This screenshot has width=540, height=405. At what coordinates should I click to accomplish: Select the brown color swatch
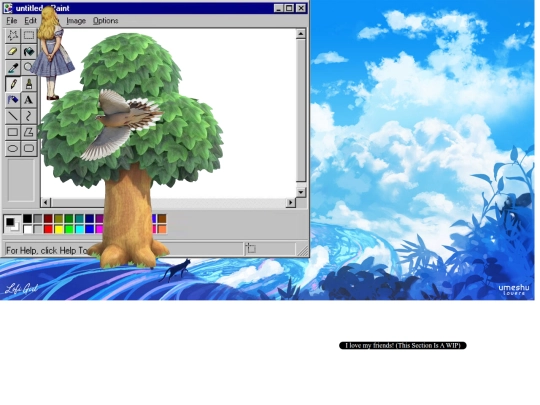(162, 218)
